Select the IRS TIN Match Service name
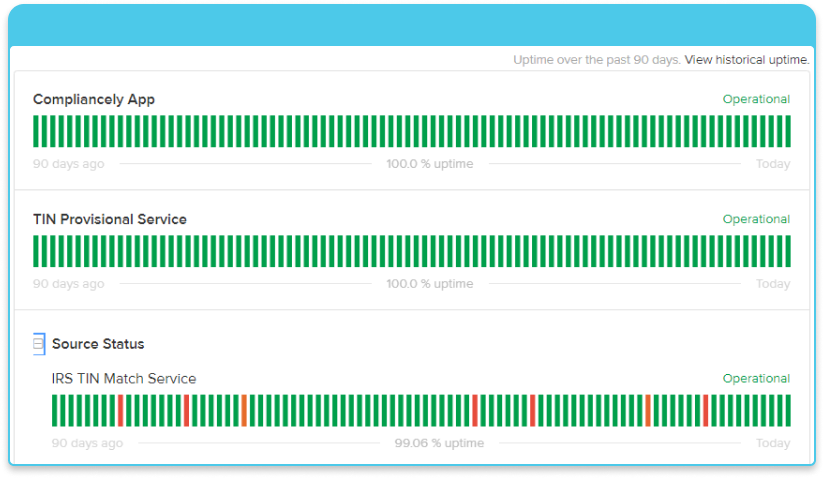The height and width of the screenshot is (478, 824). coord(124,379)
